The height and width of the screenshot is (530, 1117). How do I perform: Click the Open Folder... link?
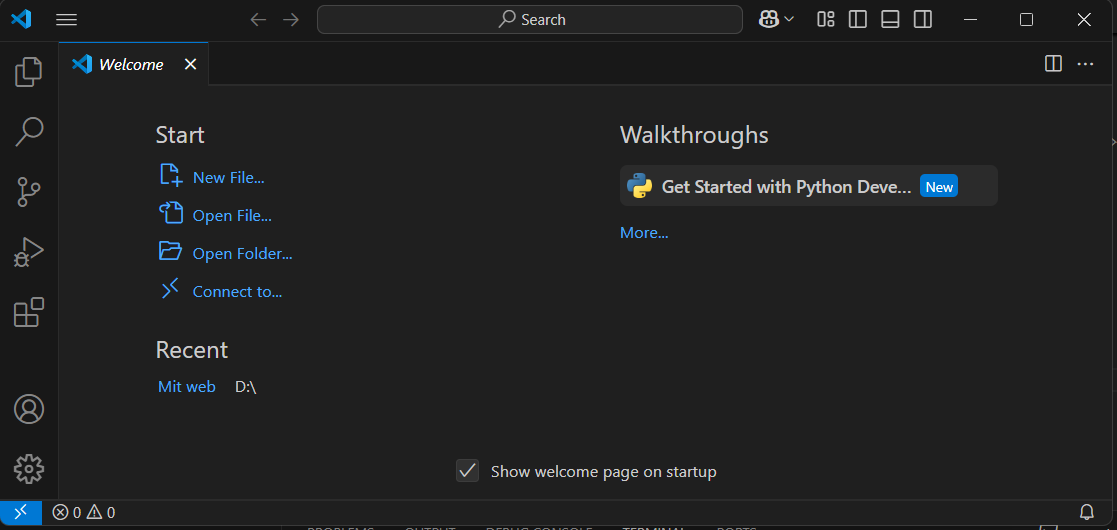coord(242,253)
